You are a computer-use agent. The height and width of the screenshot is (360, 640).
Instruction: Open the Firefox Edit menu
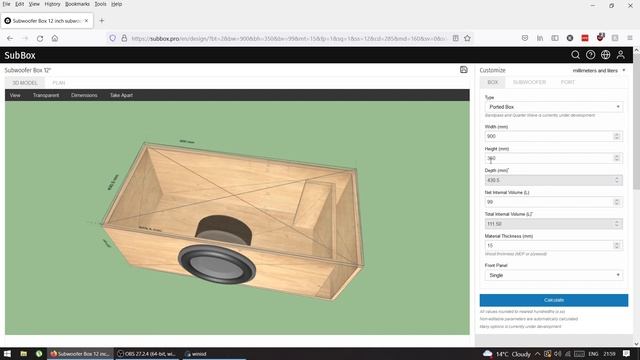19,4
